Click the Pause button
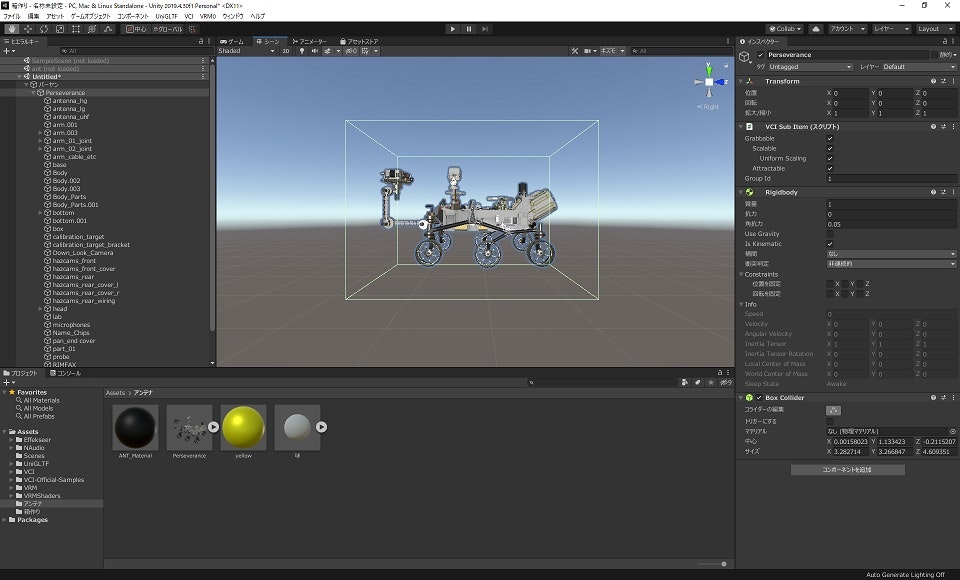 coord(469,29)
